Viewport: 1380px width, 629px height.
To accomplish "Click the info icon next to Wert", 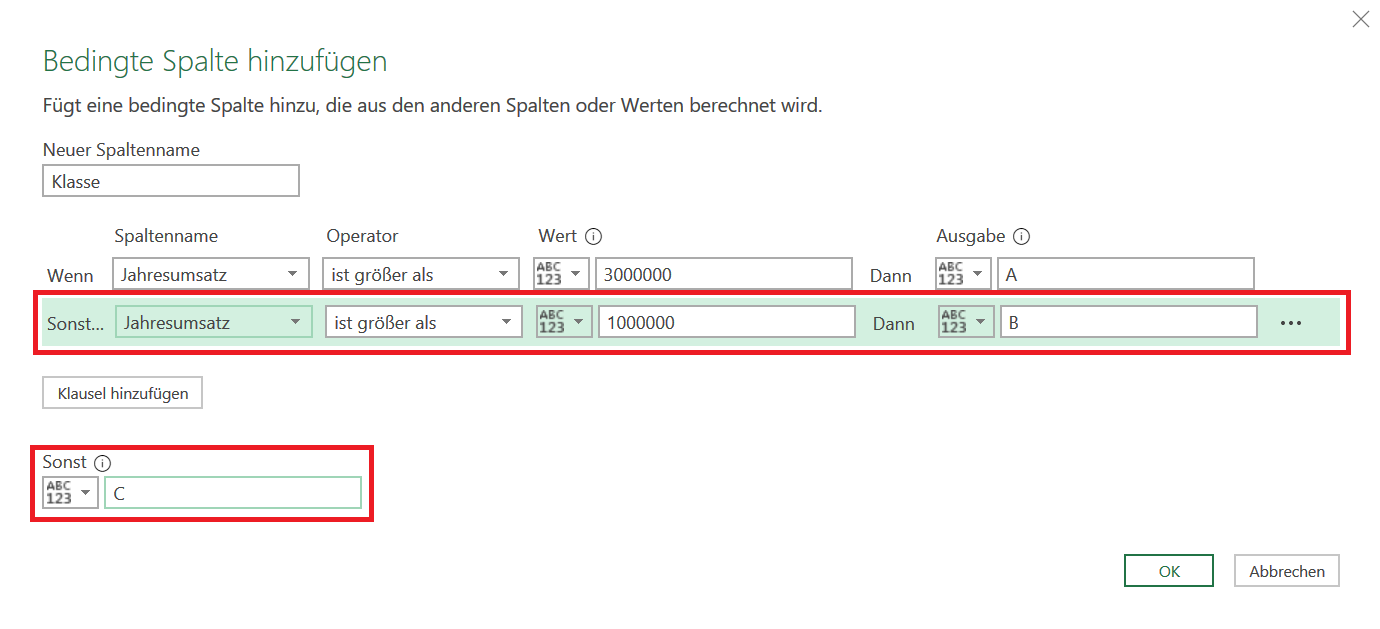I will pyautogui.click(x=594, y=237).
